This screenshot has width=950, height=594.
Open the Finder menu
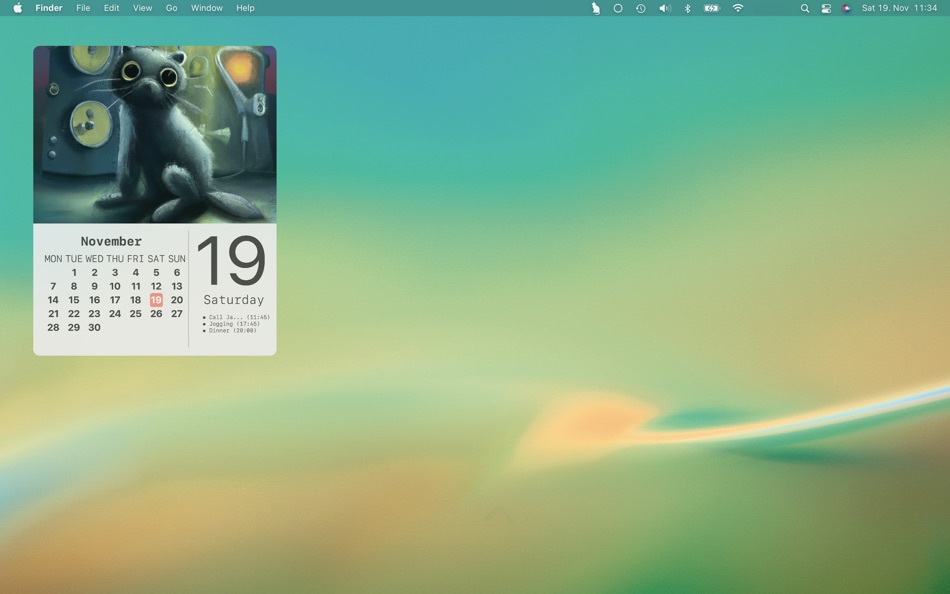(x=49, y=8)
